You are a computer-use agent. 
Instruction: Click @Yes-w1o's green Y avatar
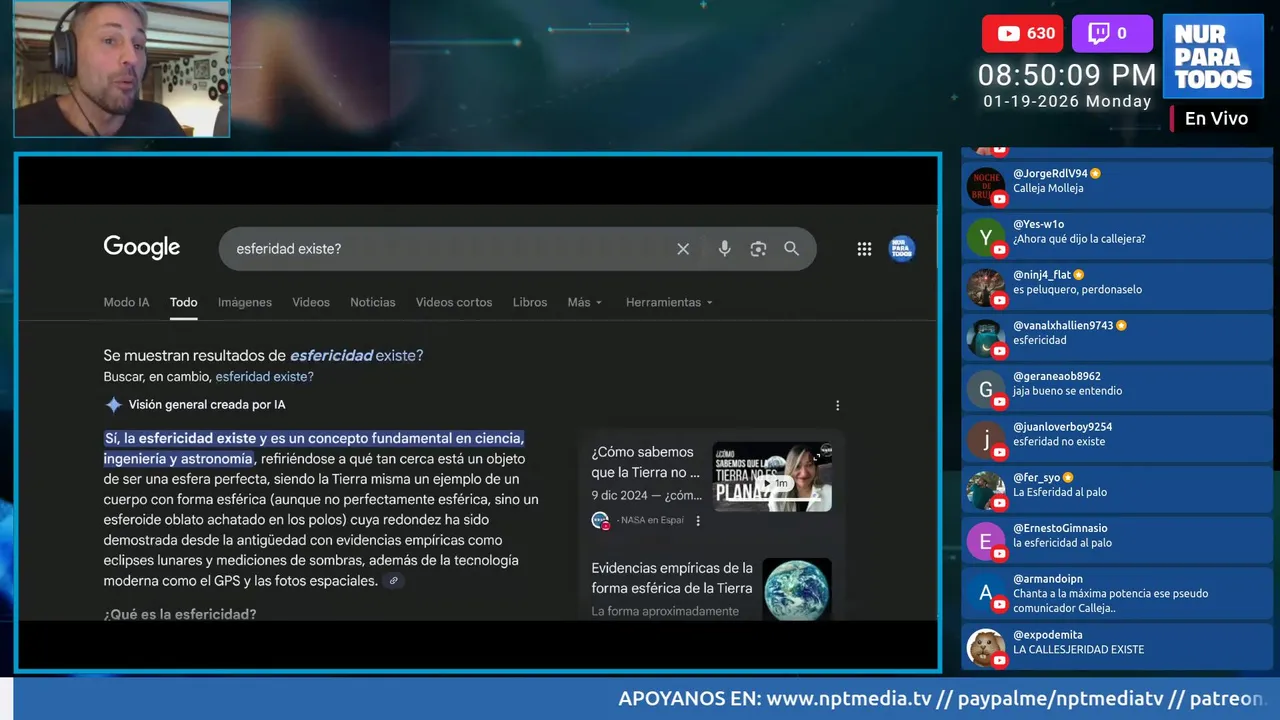point(986,237)
